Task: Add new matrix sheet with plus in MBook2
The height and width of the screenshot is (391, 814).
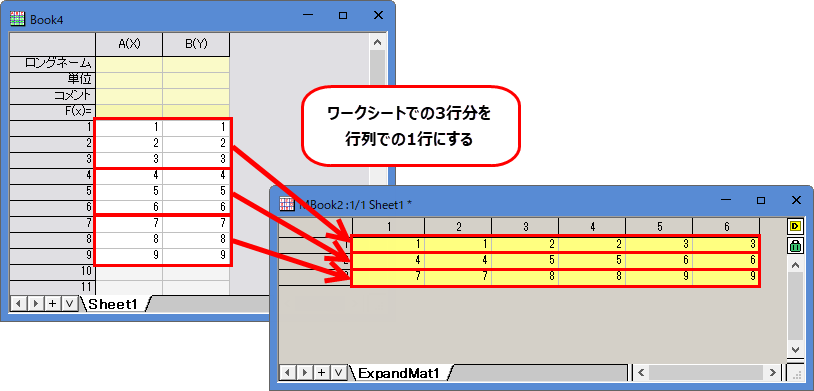Action: pyautogui.click(x=322, y=372)
